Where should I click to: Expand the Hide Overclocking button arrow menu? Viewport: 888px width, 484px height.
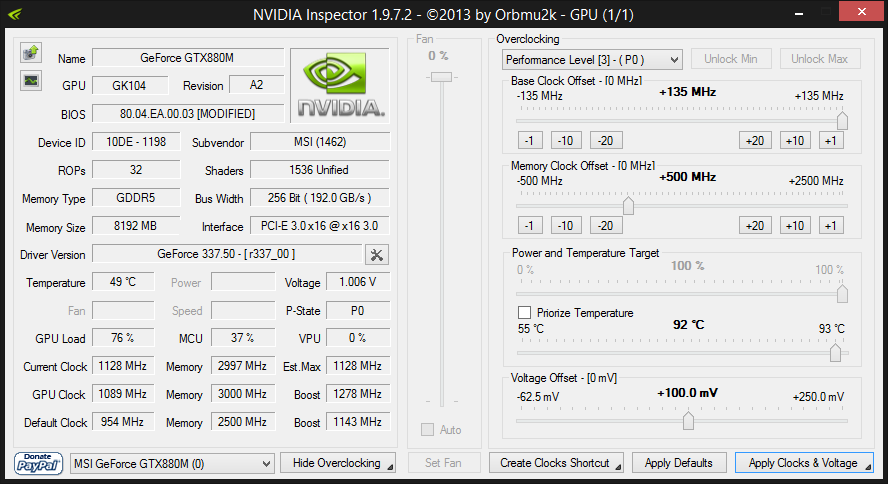pos(390,467)
